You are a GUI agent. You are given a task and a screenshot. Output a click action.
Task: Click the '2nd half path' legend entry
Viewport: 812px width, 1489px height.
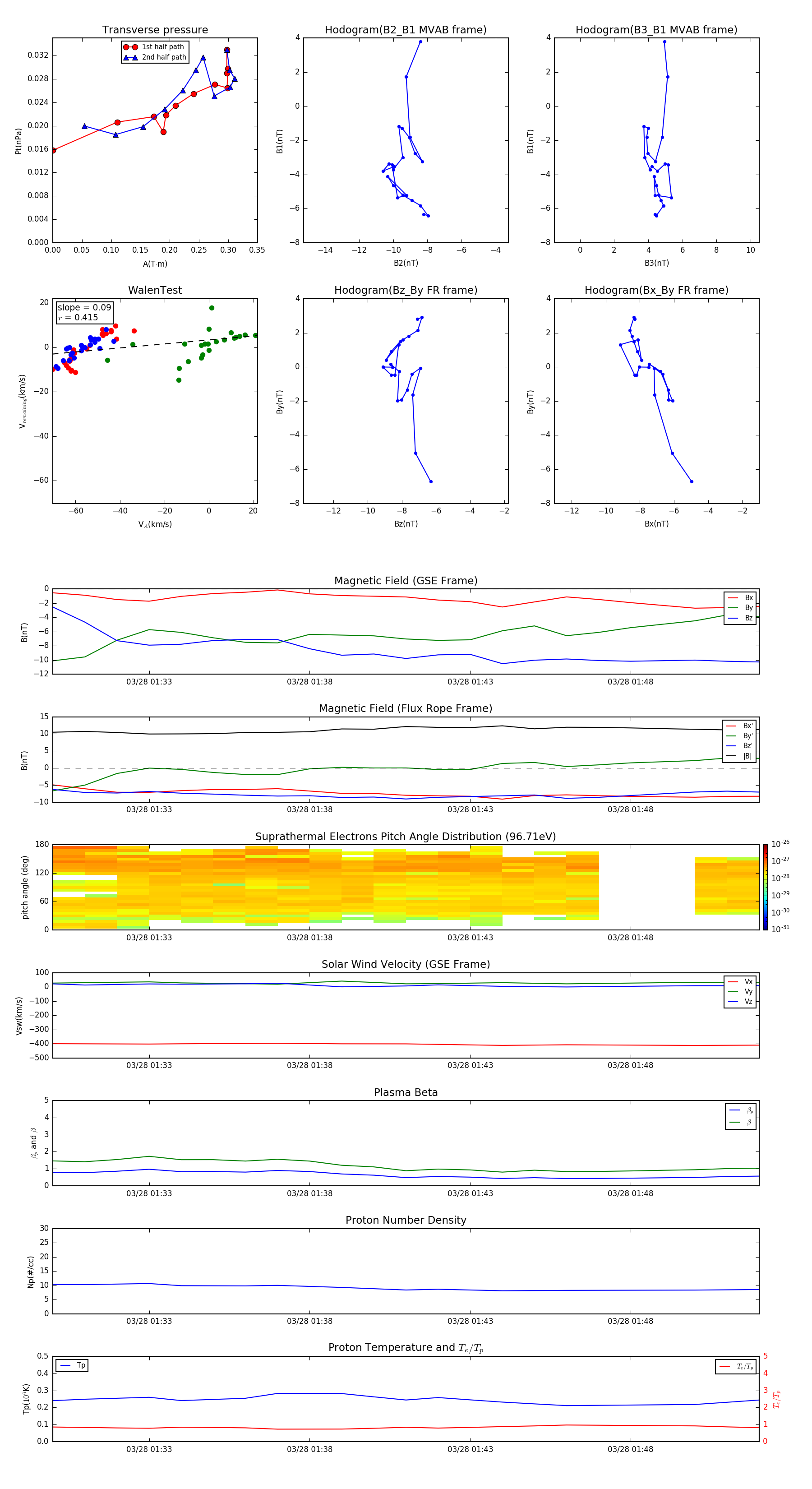tap(155, 57)
